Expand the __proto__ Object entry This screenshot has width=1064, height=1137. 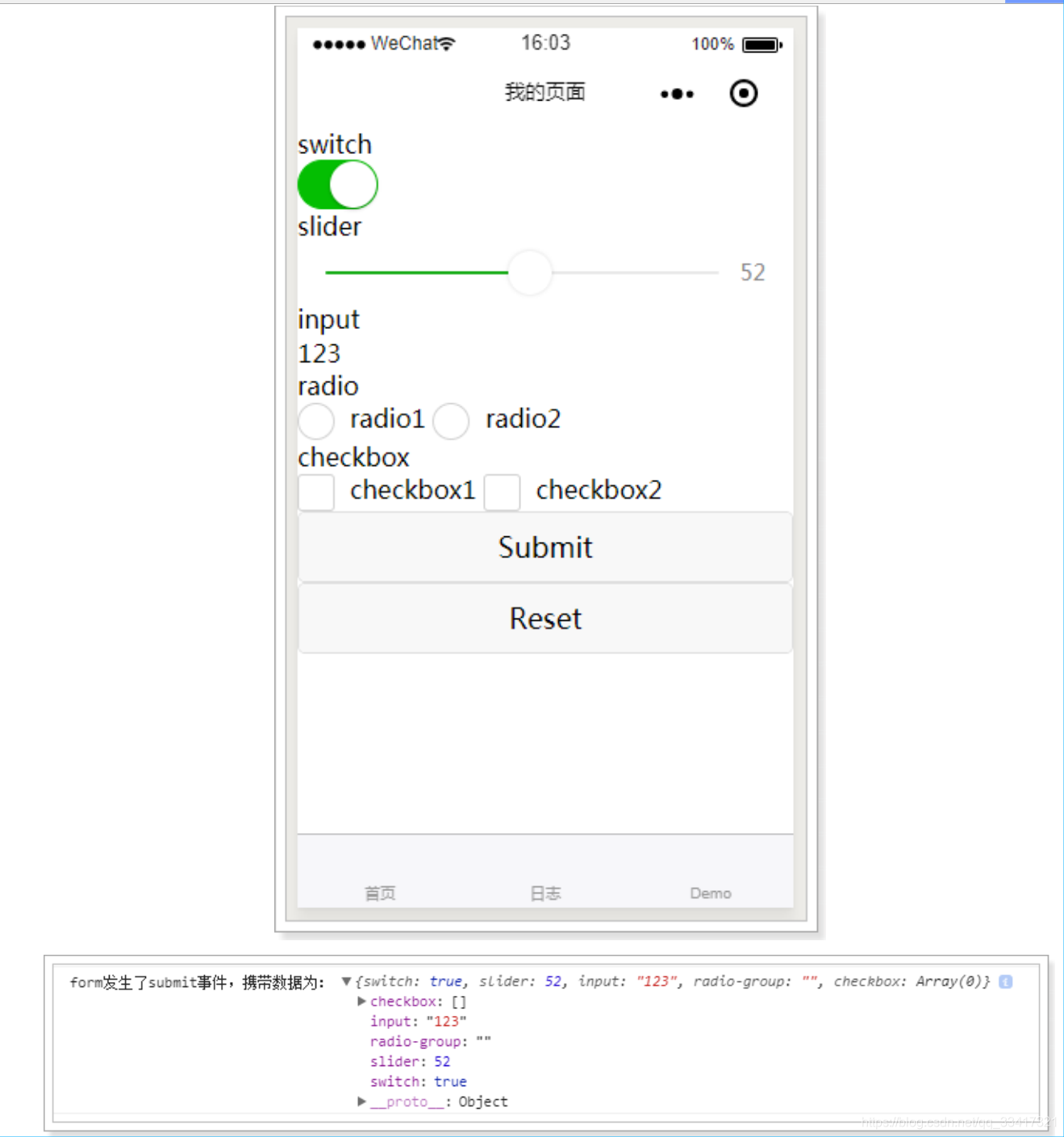click(x=361, y=1102)
